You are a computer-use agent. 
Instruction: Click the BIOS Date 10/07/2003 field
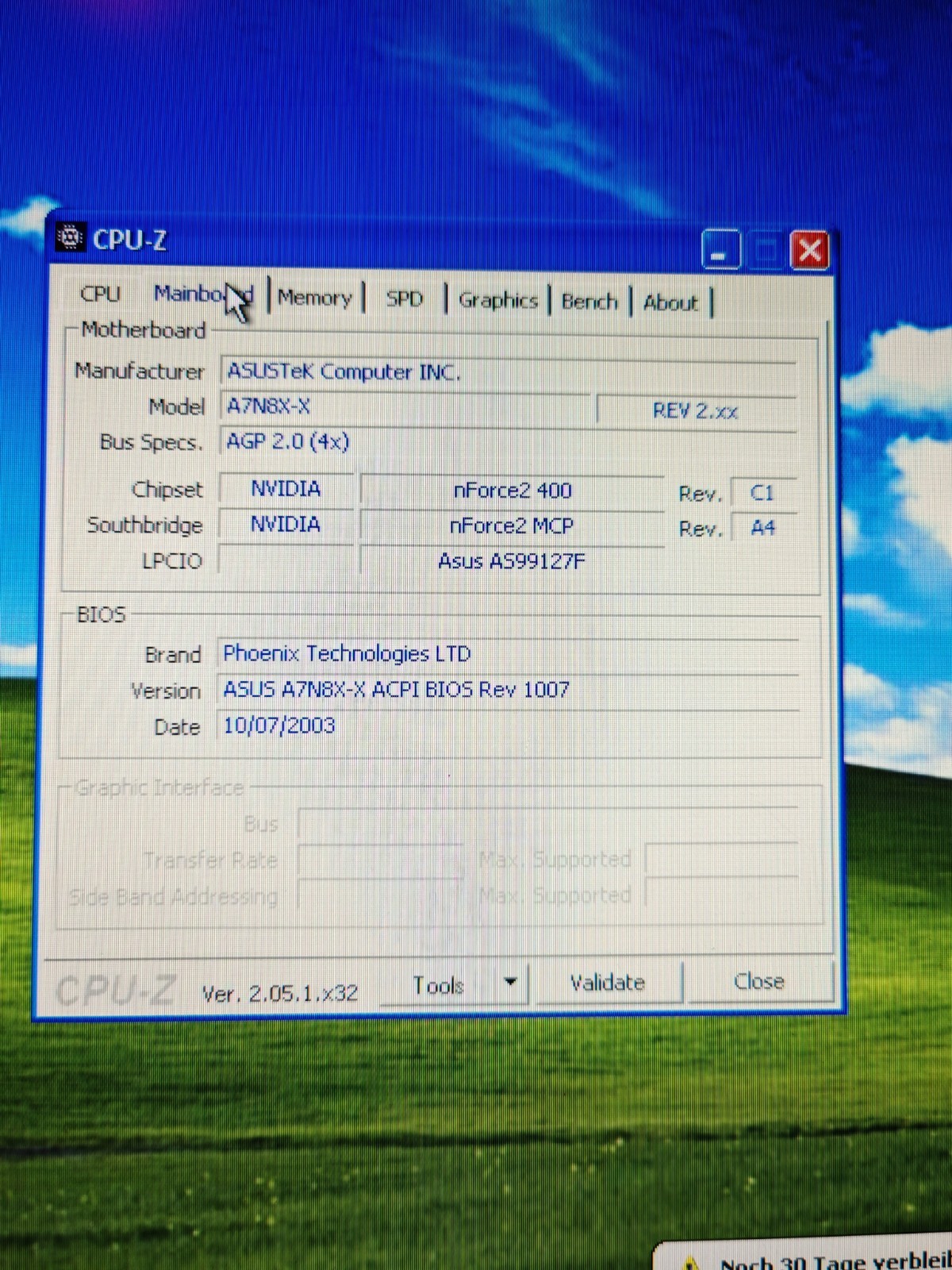pos(508,725)
